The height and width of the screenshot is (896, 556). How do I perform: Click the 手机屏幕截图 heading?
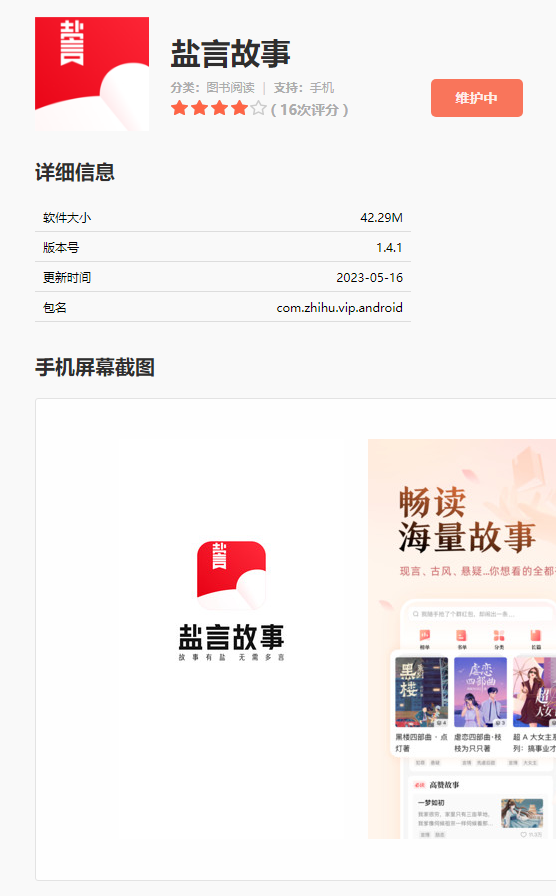[x=95, y=367]
